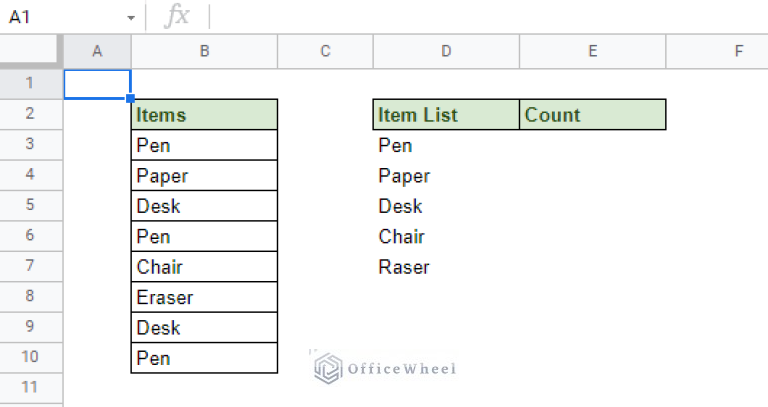Select row 11 header
The height and width of the screenshot is (407, 768).
click(x=30, y=388)
